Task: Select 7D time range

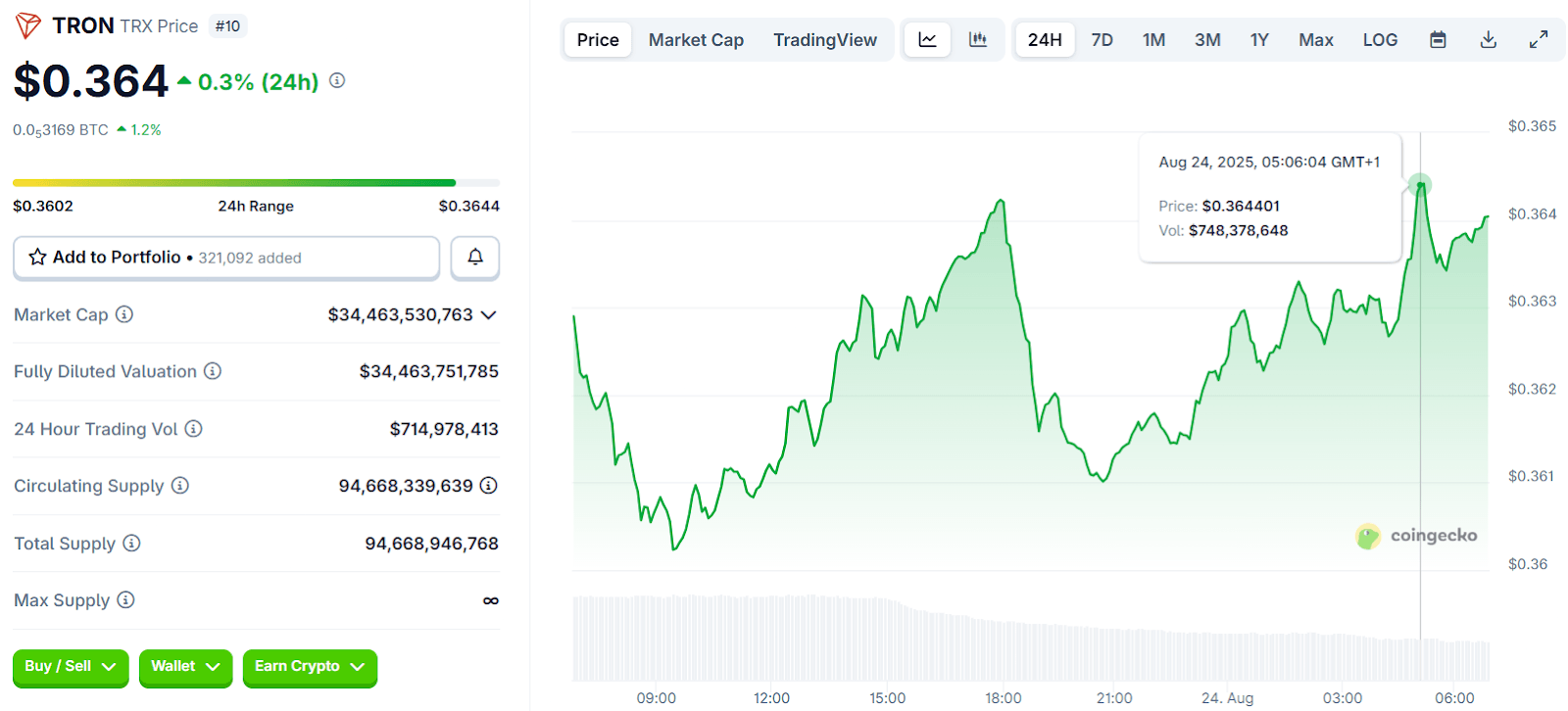Action: pyautogui.click(x=1102, y=40)
